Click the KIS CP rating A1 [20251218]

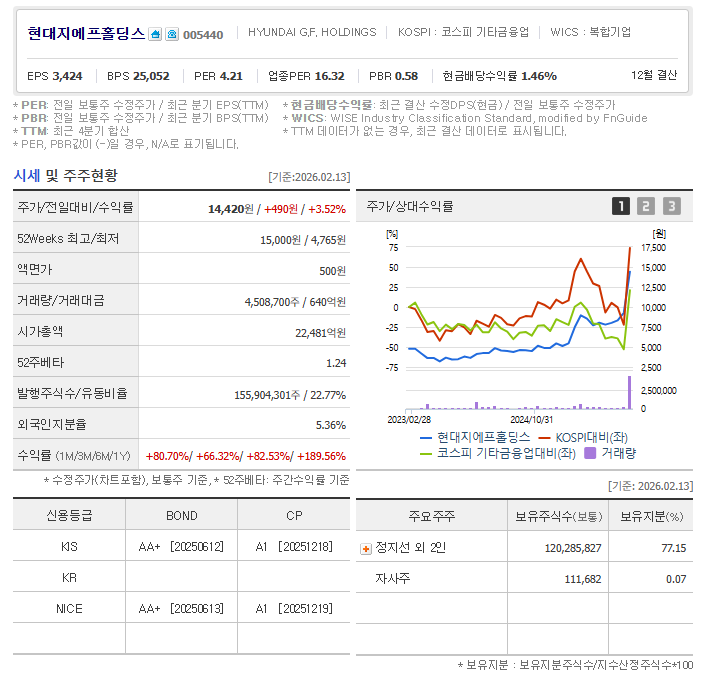(x=294, y=547)
